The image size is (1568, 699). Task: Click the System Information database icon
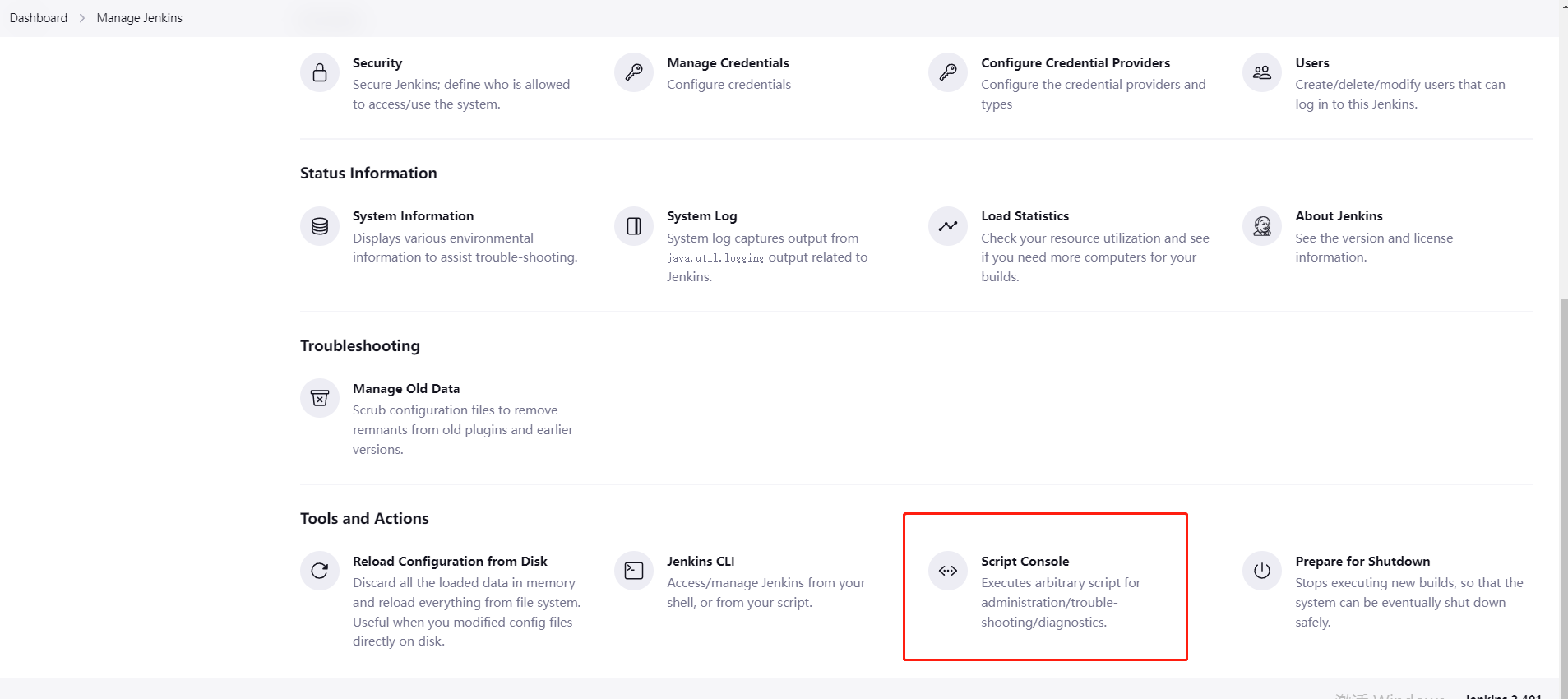click(x=320, y=226)
